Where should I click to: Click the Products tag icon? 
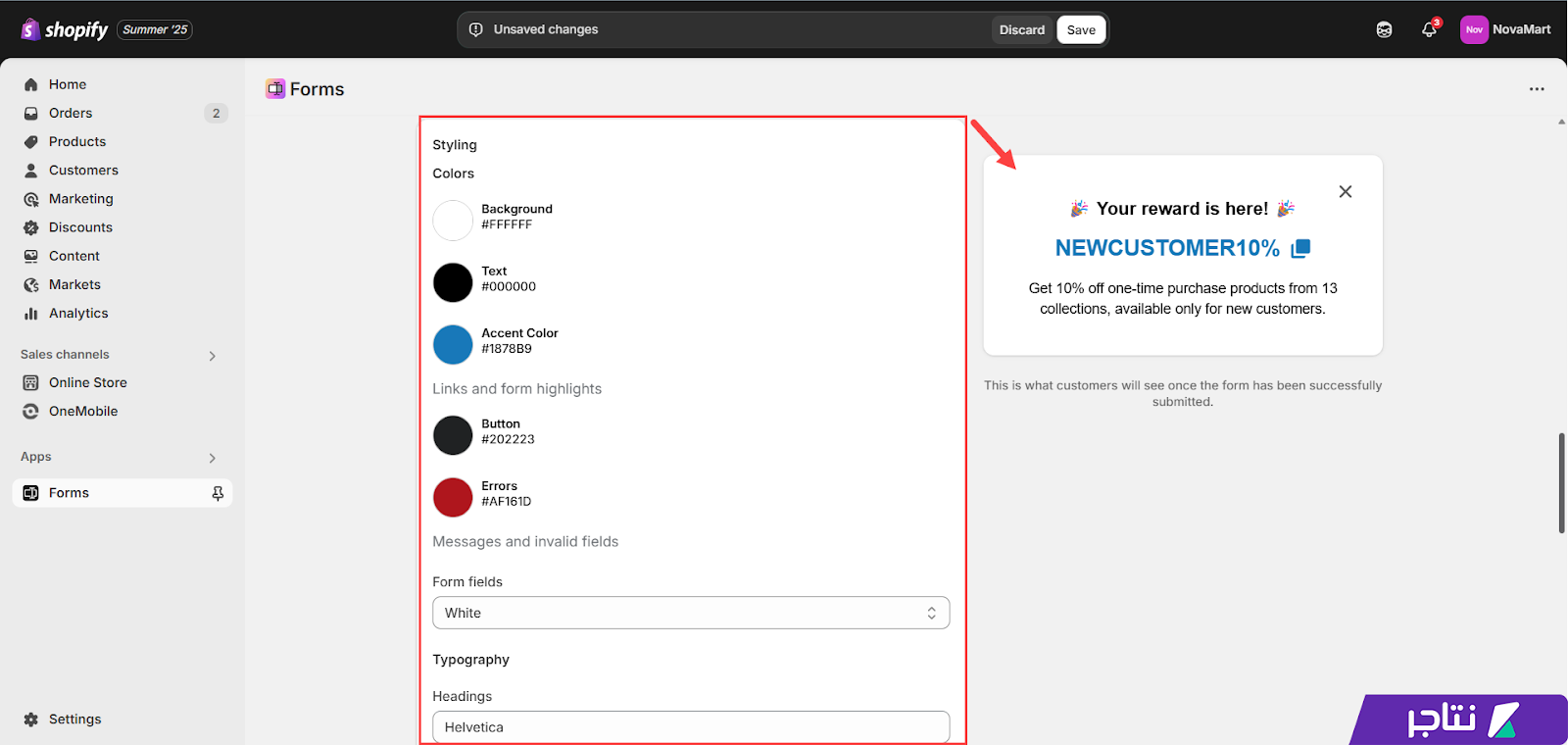(x=31, y=141)
